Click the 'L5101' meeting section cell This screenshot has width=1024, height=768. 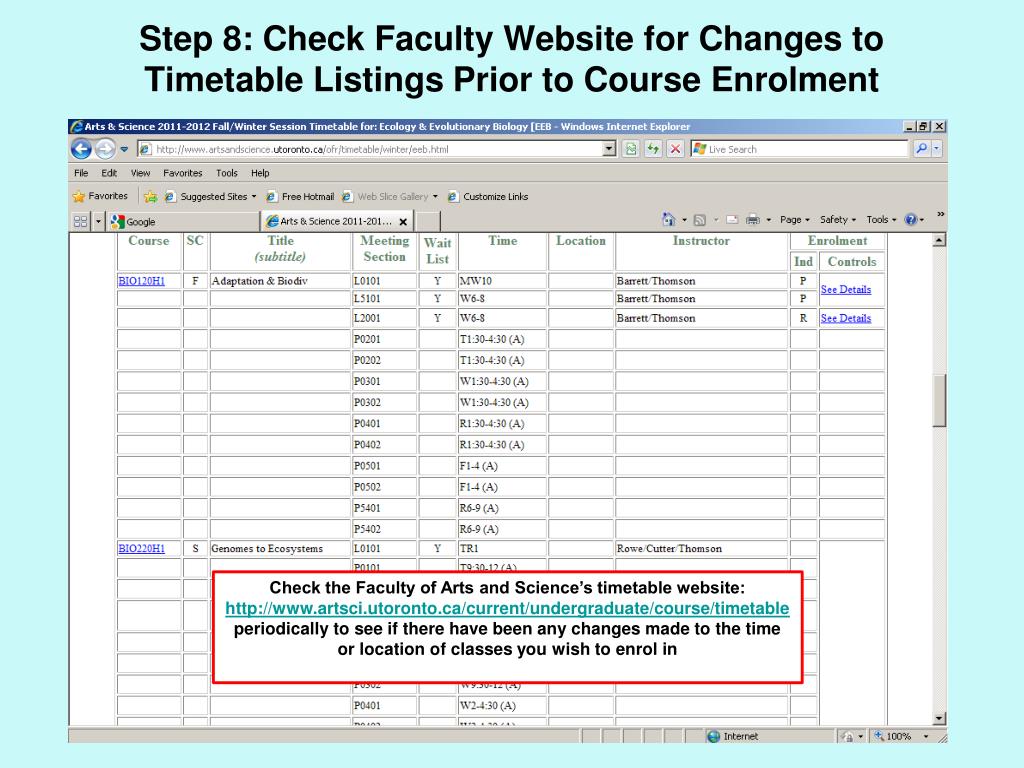tap(385, 298)
